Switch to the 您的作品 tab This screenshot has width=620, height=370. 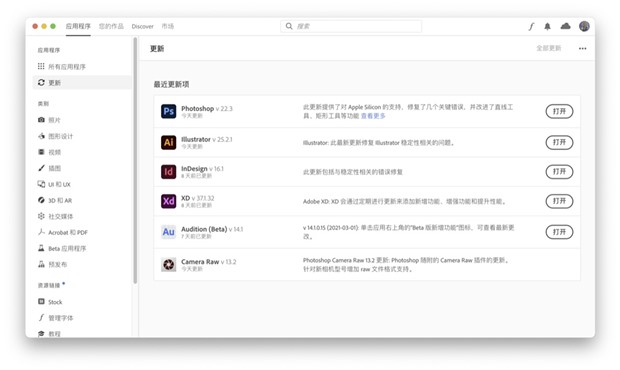[111, 26]
